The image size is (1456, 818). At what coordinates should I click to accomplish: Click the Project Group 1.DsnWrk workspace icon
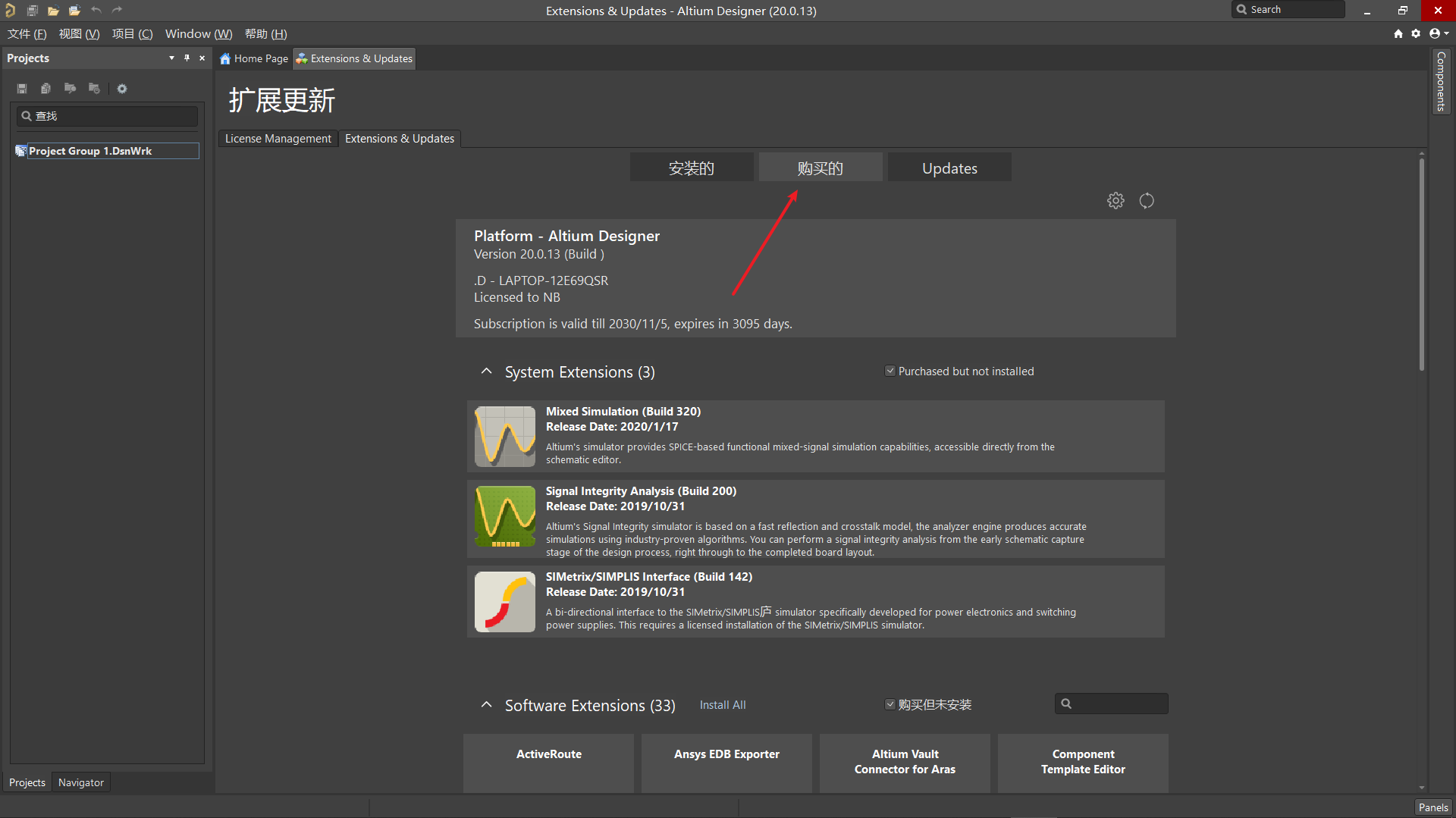(21, 151)
